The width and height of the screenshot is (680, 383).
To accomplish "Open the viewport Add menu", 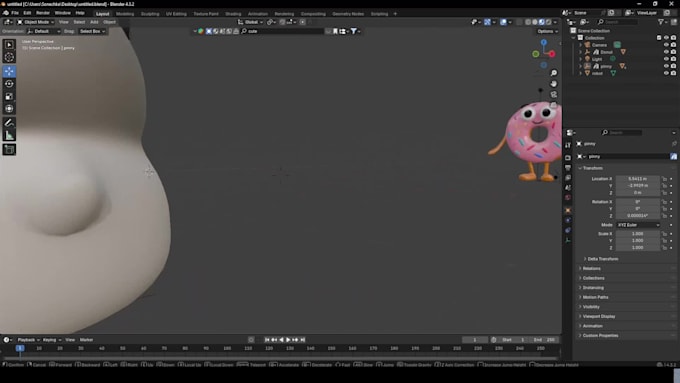I will point(94,22).
